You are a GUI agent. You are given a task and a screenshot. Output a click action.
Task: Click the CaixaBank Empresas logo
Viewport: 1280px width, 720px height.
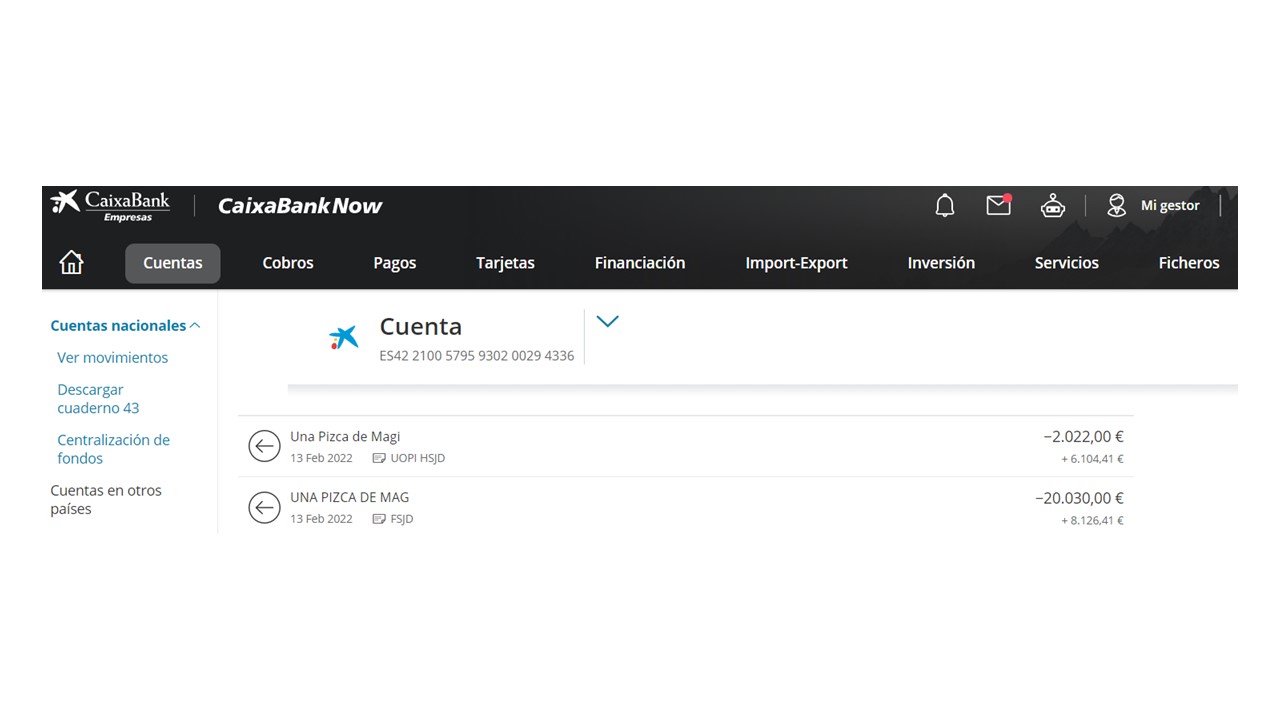click(x=111, y=205)
